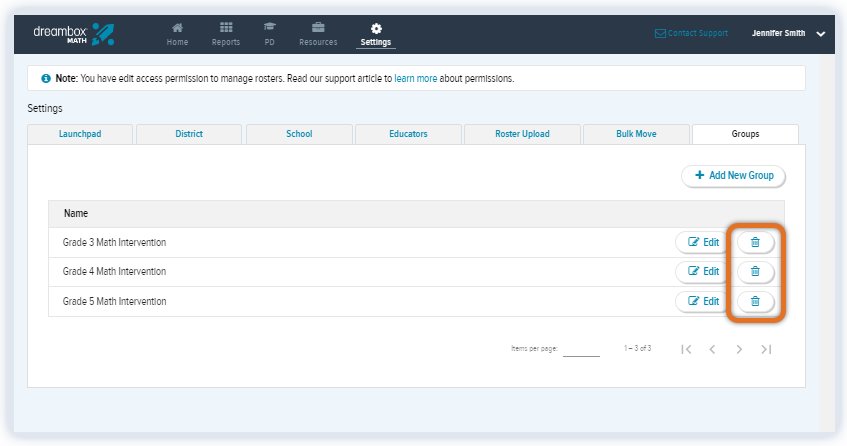The image size is (847, 446).
Task: Open the Reports navigation item
Action: (x=226, y=34)
